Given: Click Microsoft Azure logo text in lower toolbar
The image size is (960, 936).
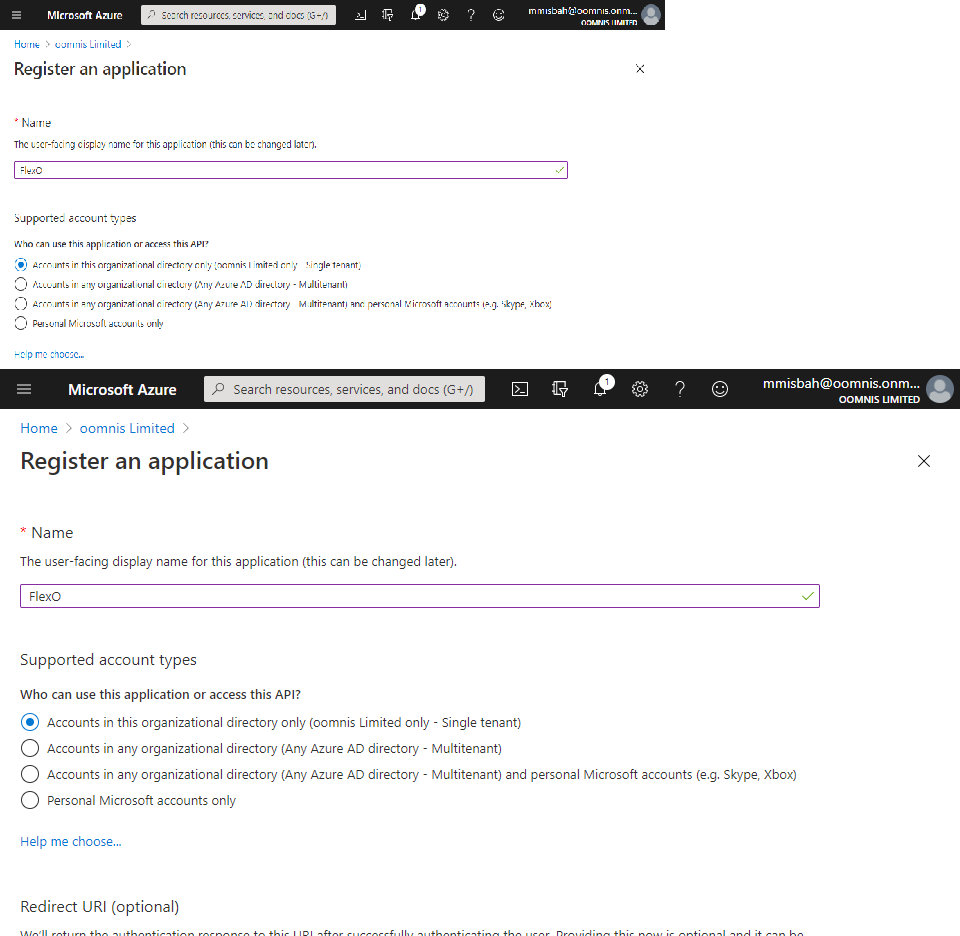Looking at the screenshot, I should 122,389.
